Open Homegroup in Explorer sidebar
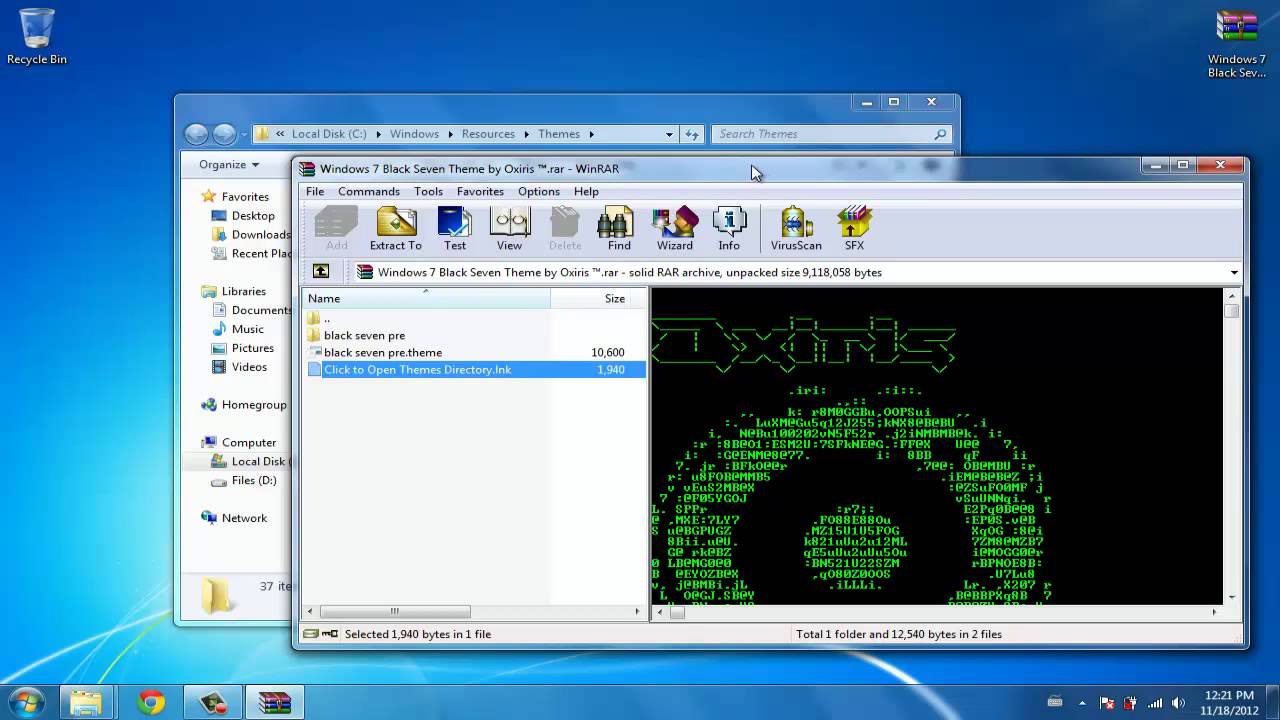1280x720 pixels. point(254,405)
